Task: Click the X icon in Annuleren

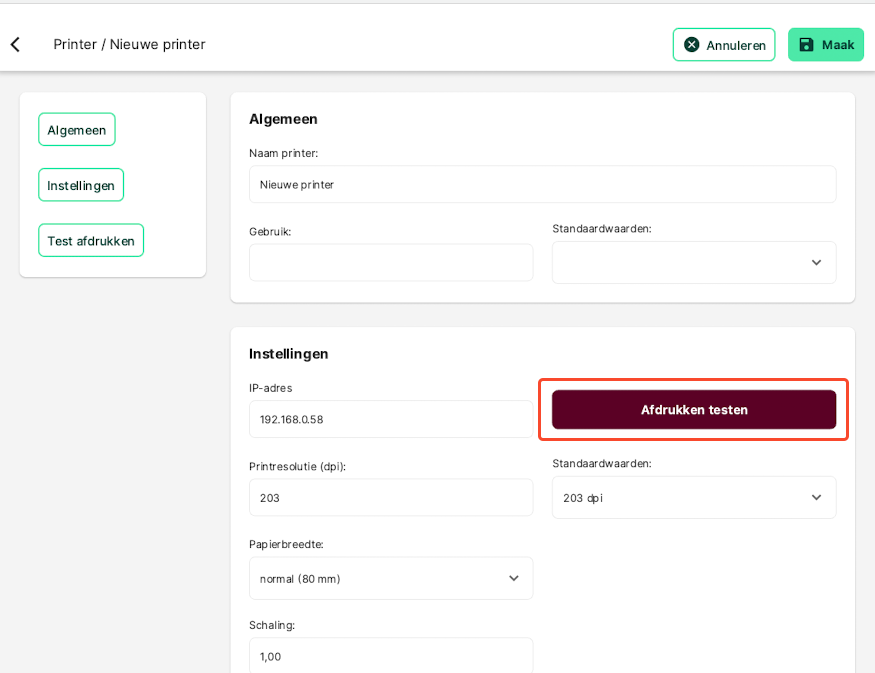Action: (x=691, y=45)
